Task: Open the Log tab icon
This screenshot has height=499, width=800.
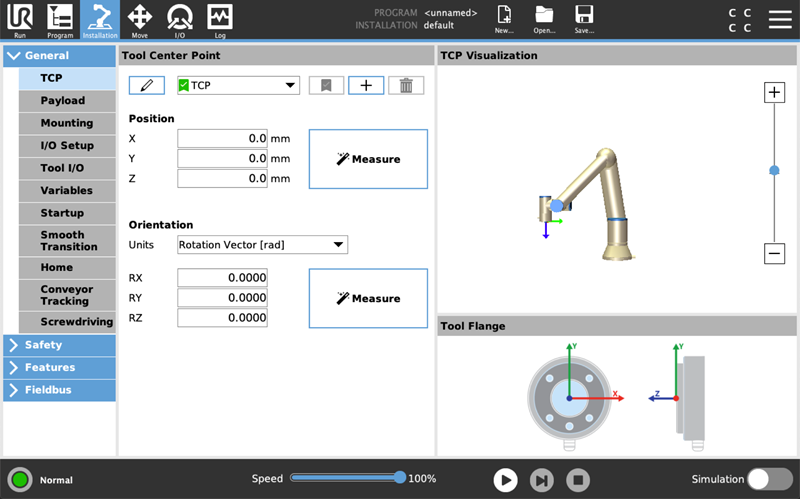Action: click(219, 19)
